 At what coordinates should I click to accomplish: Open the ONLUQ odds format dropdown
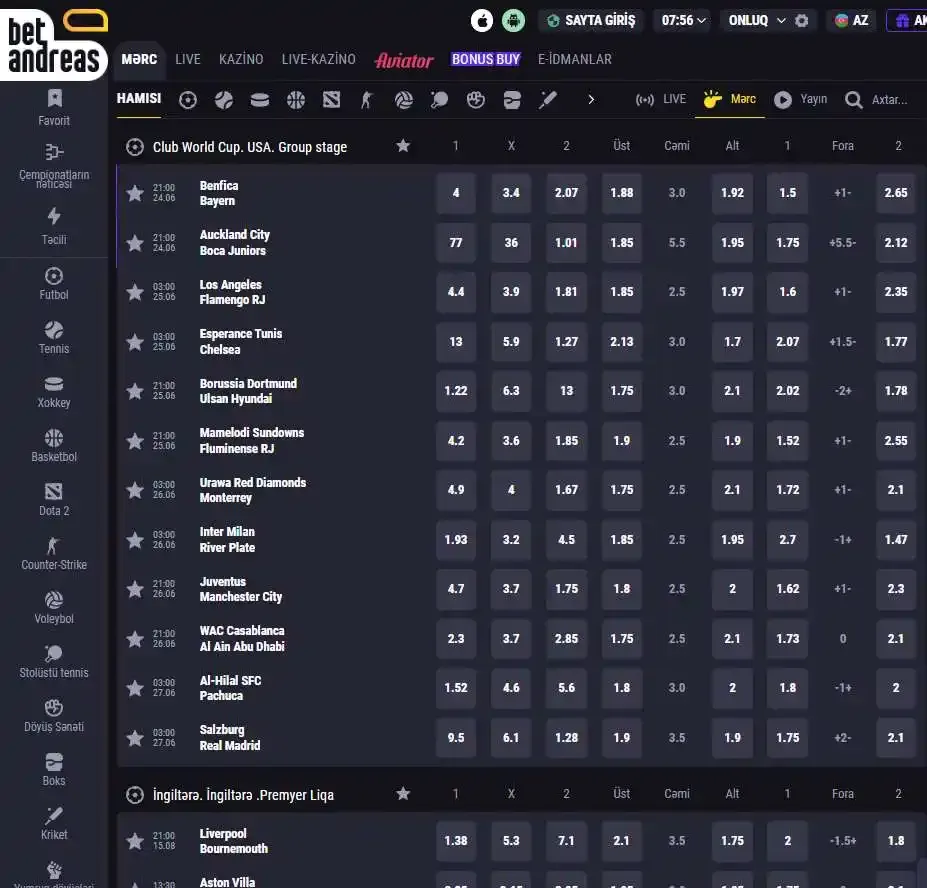coord(757,21)
